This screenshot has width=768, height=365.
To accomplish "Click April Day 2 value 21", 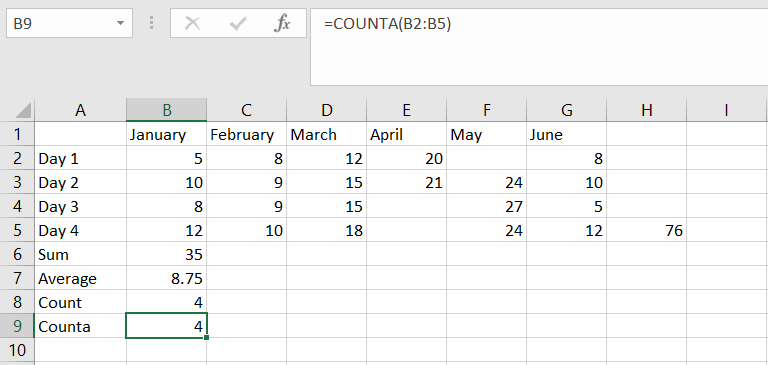I will [x=407, y=182].
